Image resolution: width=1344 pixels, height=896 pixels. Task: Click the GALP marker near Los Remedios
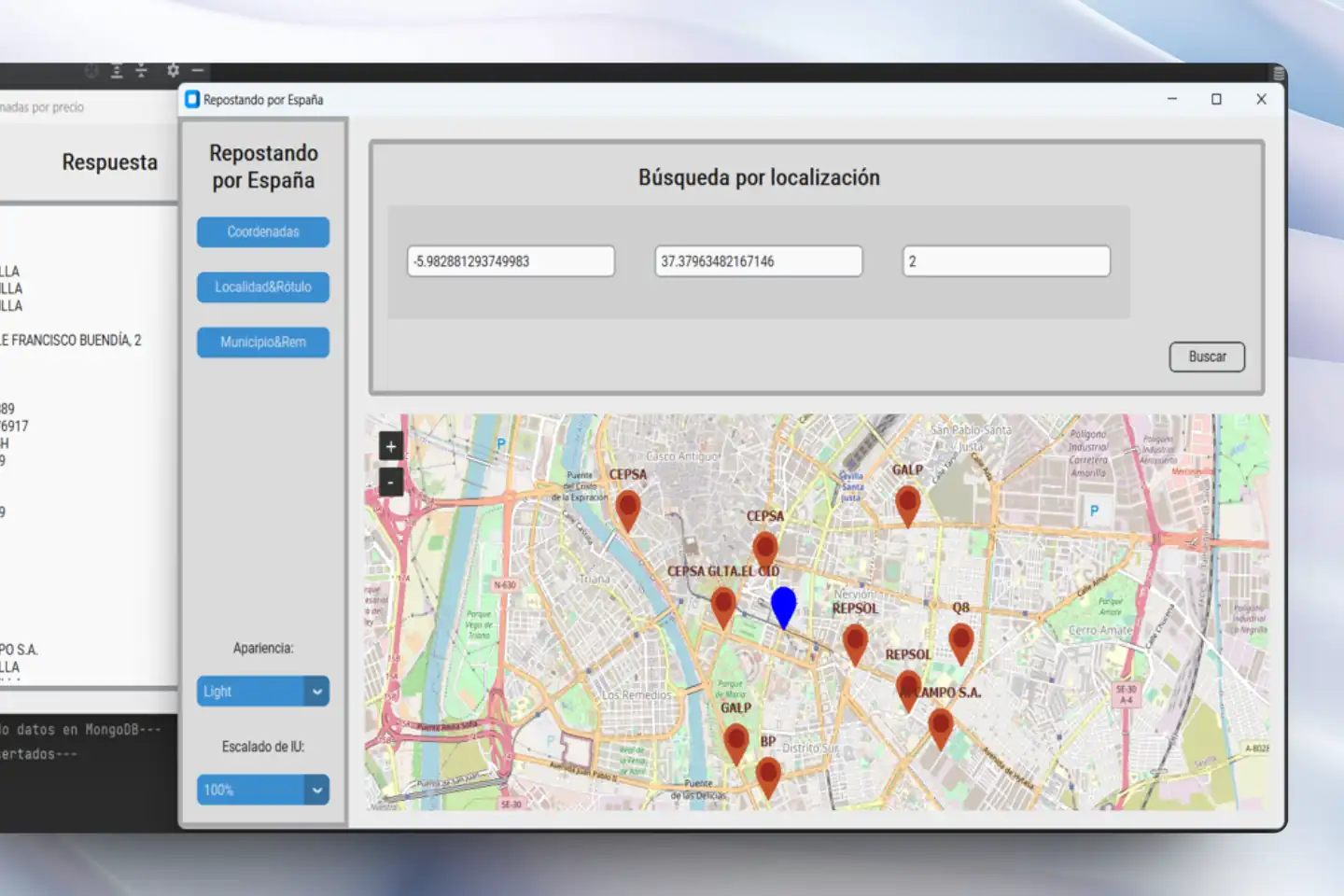coord(736,744)
